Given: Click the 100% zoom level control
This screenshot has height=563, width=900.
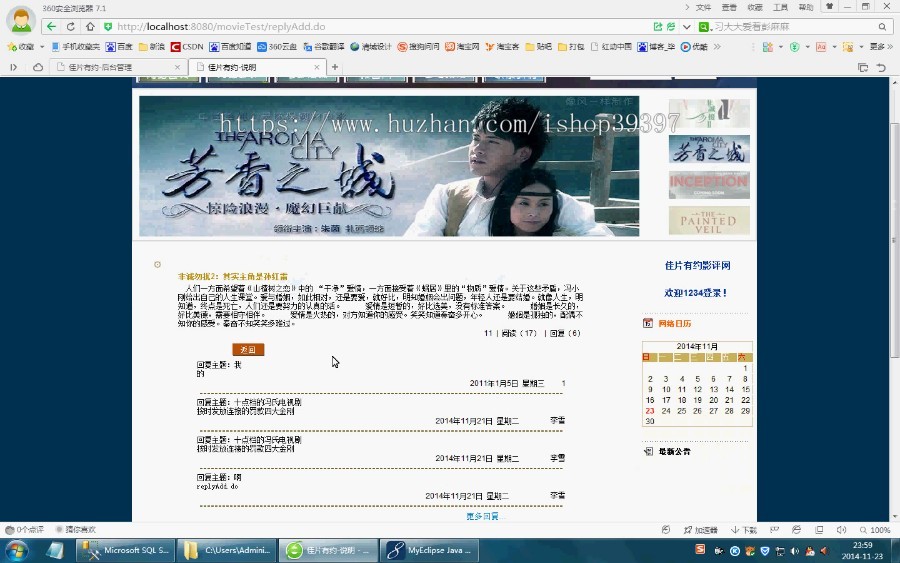Looking at the screenshot, I should click(x=875, y=530).
